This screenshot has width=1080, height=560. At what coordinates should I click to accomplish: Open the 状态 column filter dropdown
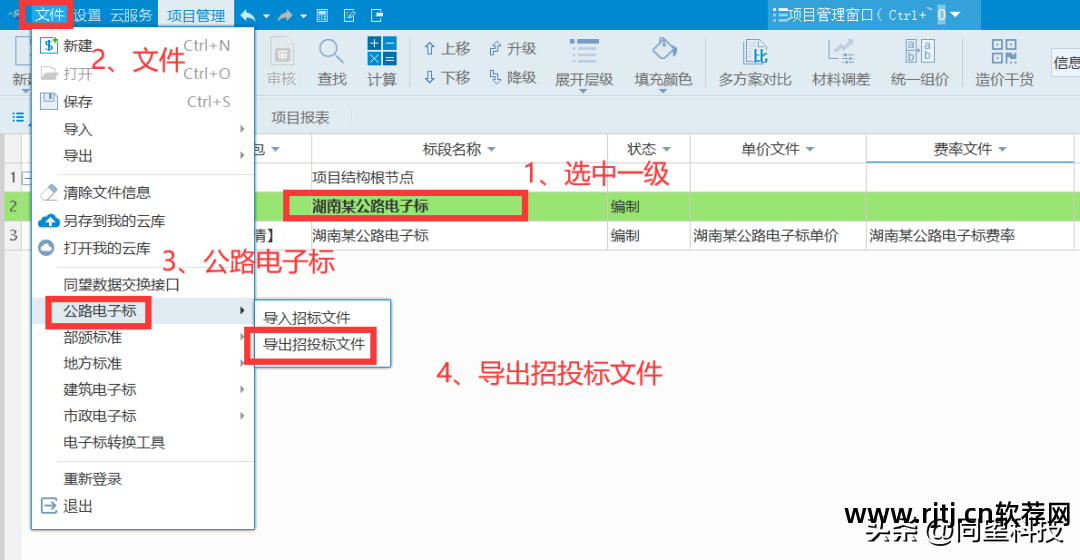pyautogui.click(x=666, y=149)
